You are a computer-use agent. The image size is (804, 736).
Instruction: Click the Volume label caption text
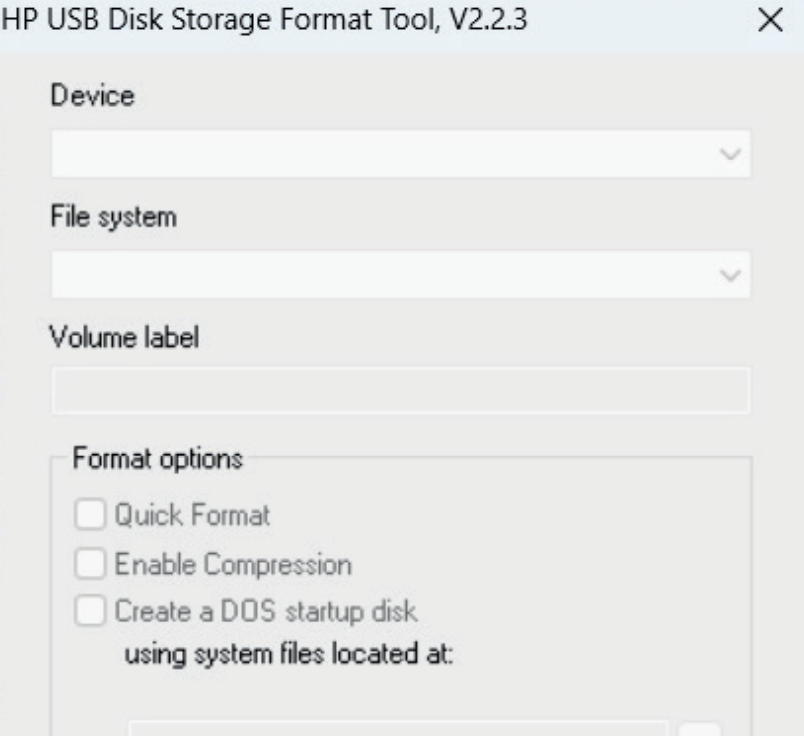pos(124,338)
